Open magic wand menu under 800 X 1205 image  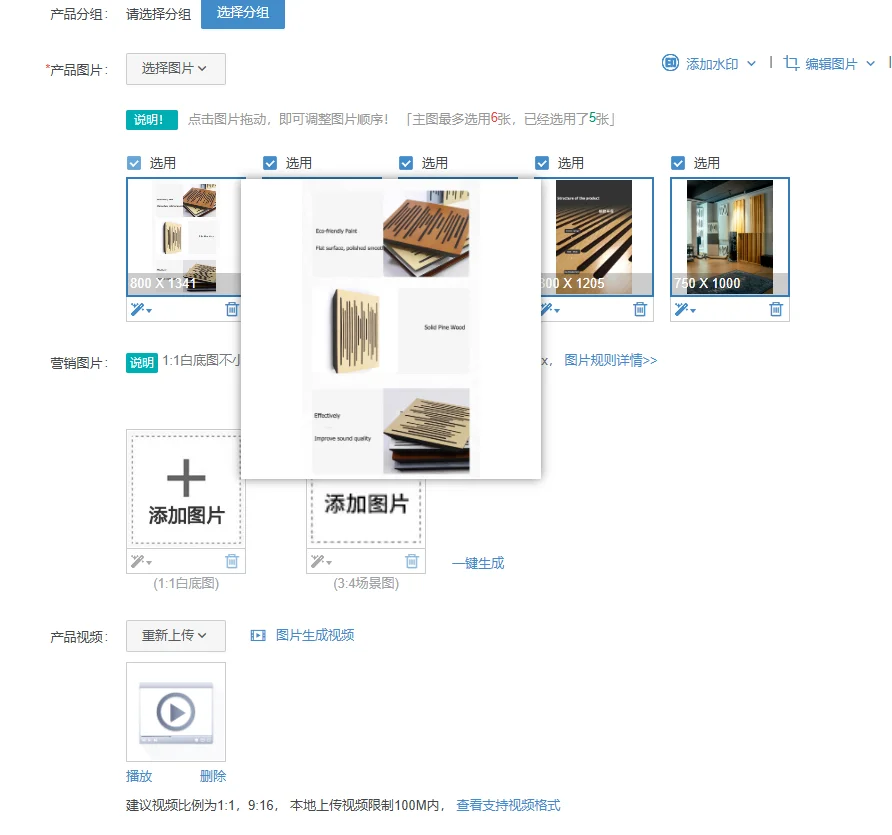pos(550,309)
